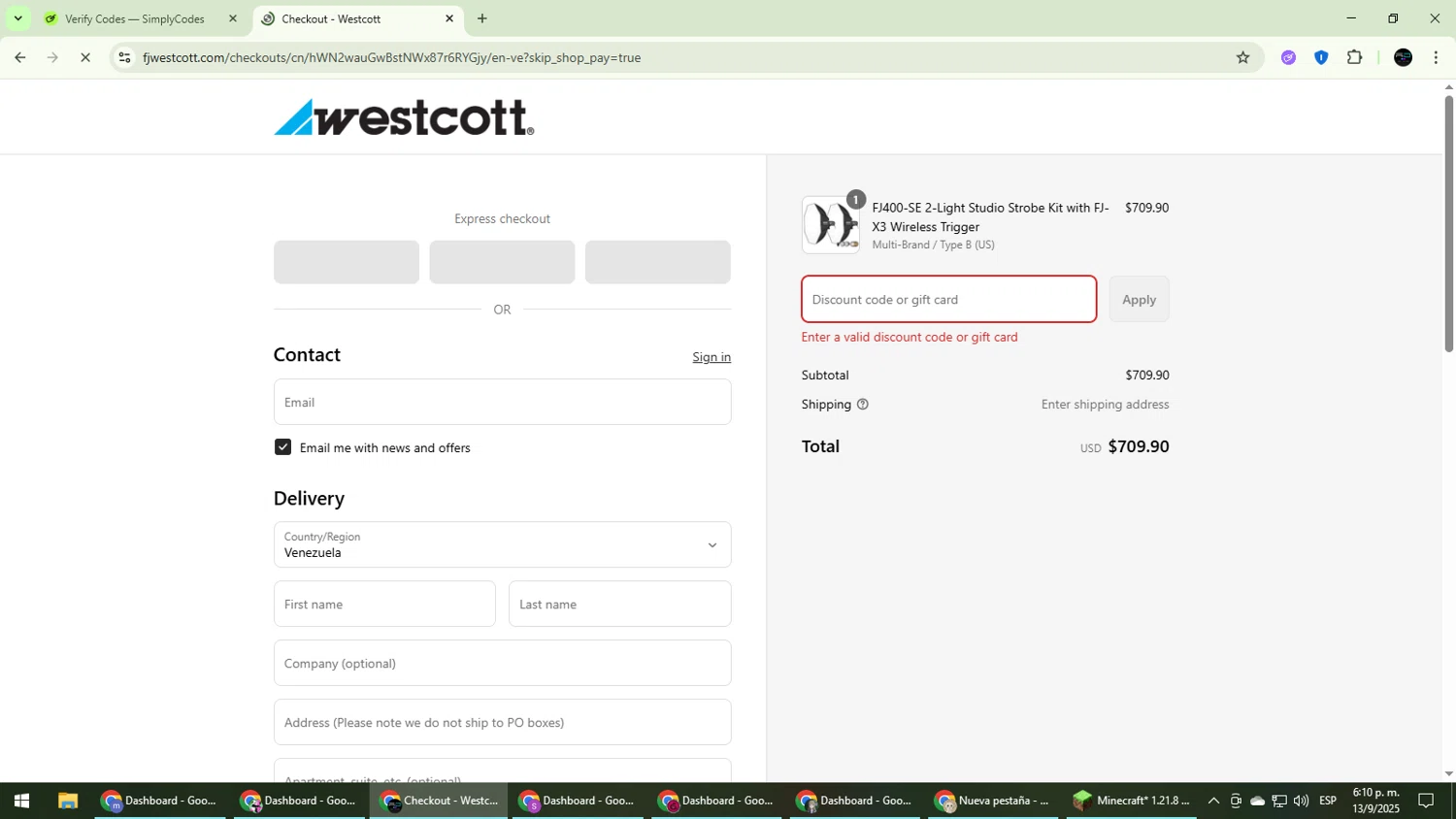Show hidden system tray icons

click(x=1213, y=801)
